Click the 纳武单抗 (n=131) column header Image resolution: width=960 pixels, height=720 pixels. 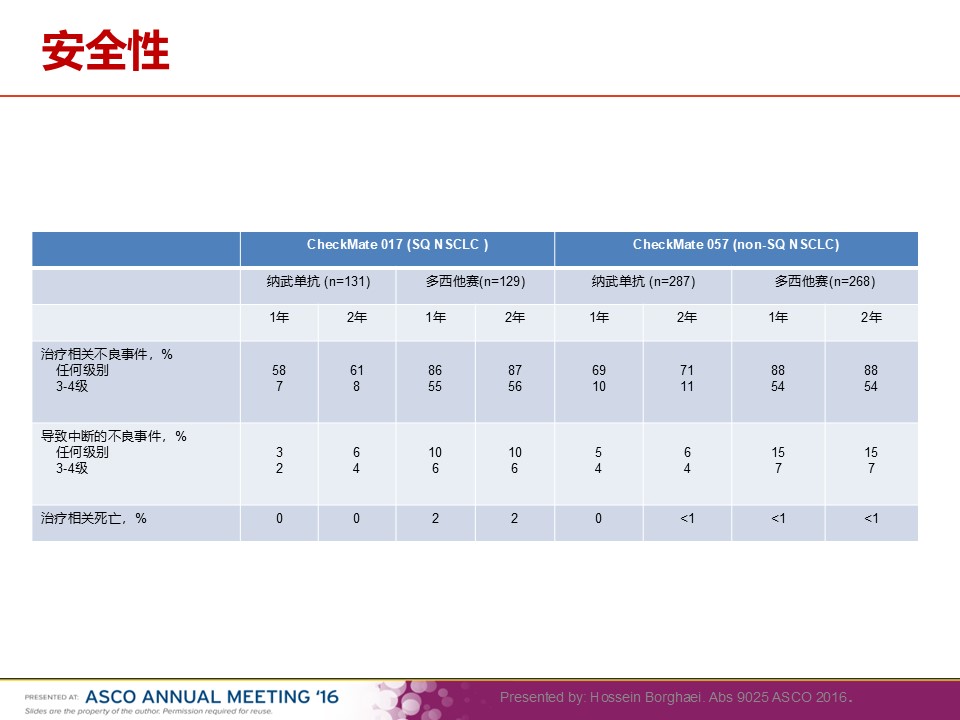pyautogui.click(x=318, y=282)
